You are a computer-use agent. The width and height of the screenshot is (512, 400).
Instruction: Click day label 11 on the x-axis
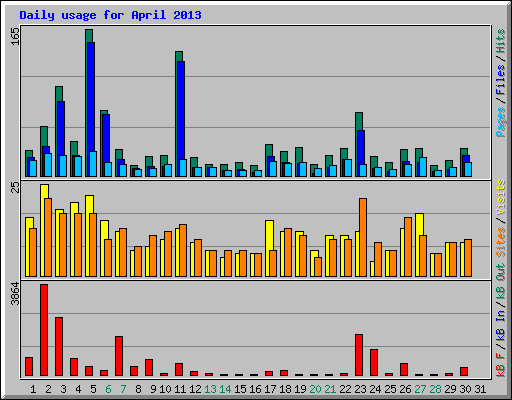pyautogui.click(x=180, y=389)
